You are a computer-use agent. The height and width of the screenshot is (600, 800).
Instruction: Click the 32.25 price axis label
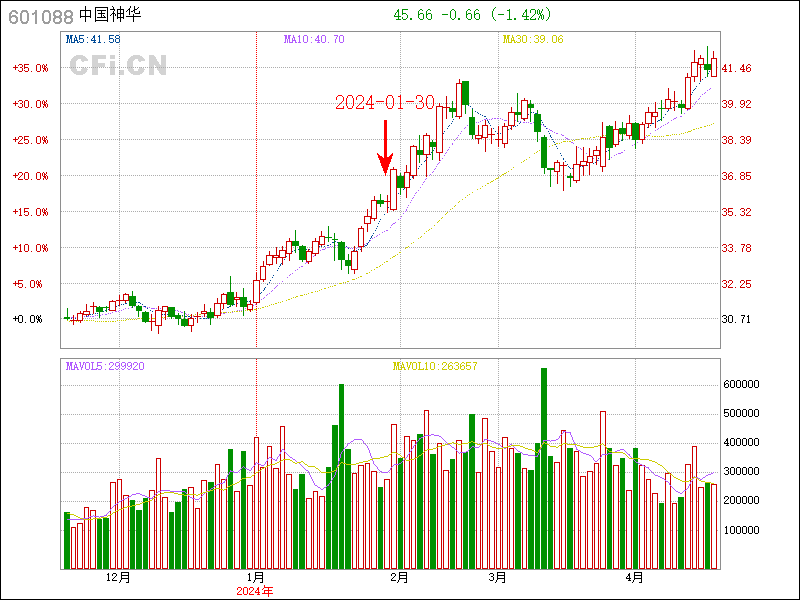[736, 284]
